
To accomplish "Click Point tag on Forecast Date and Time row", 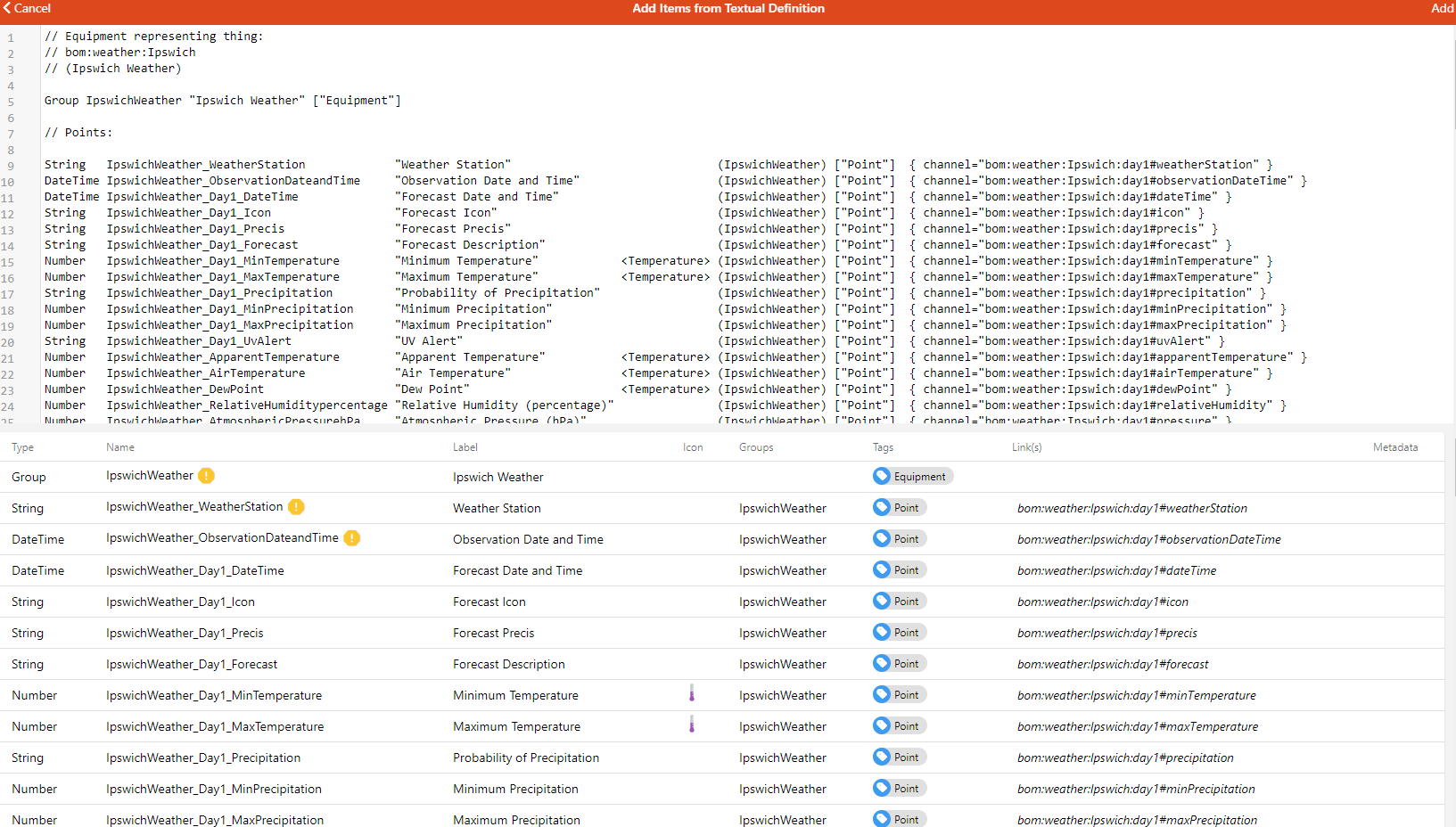I will (899, 569).
